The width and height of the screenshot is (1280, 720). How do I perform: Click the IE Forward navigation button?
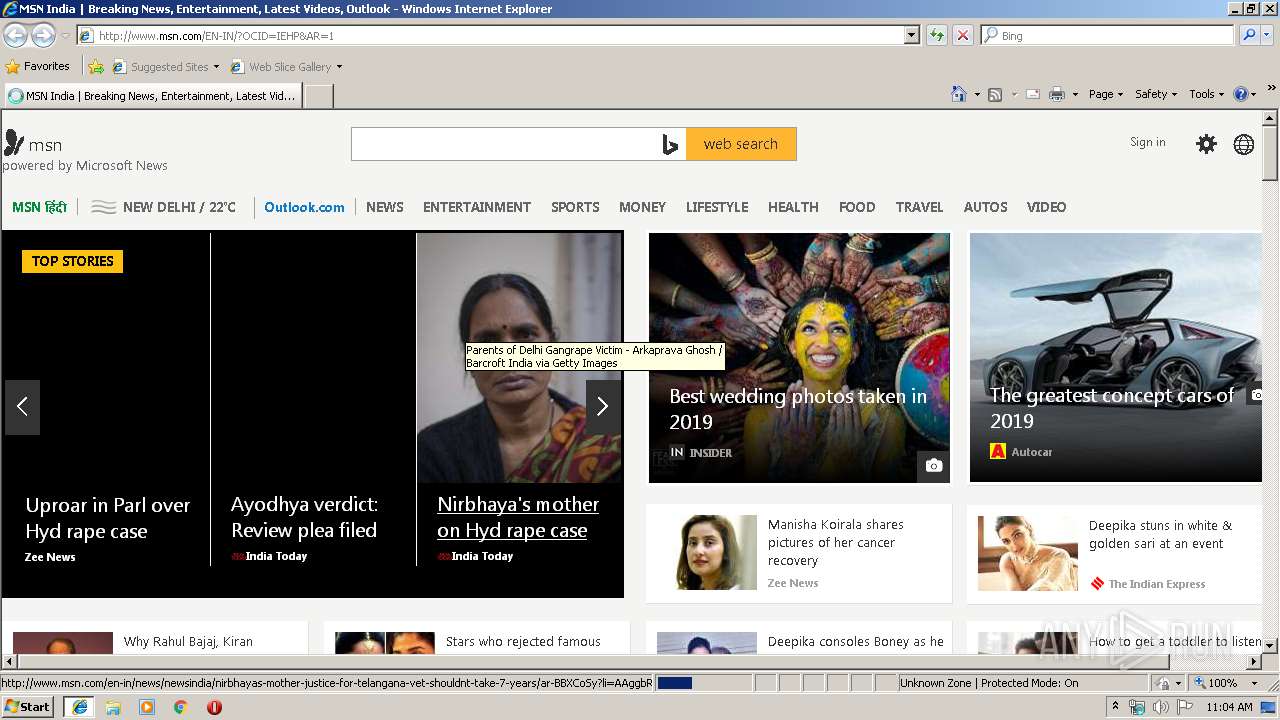pyautogui.click(x=43, y=35)
